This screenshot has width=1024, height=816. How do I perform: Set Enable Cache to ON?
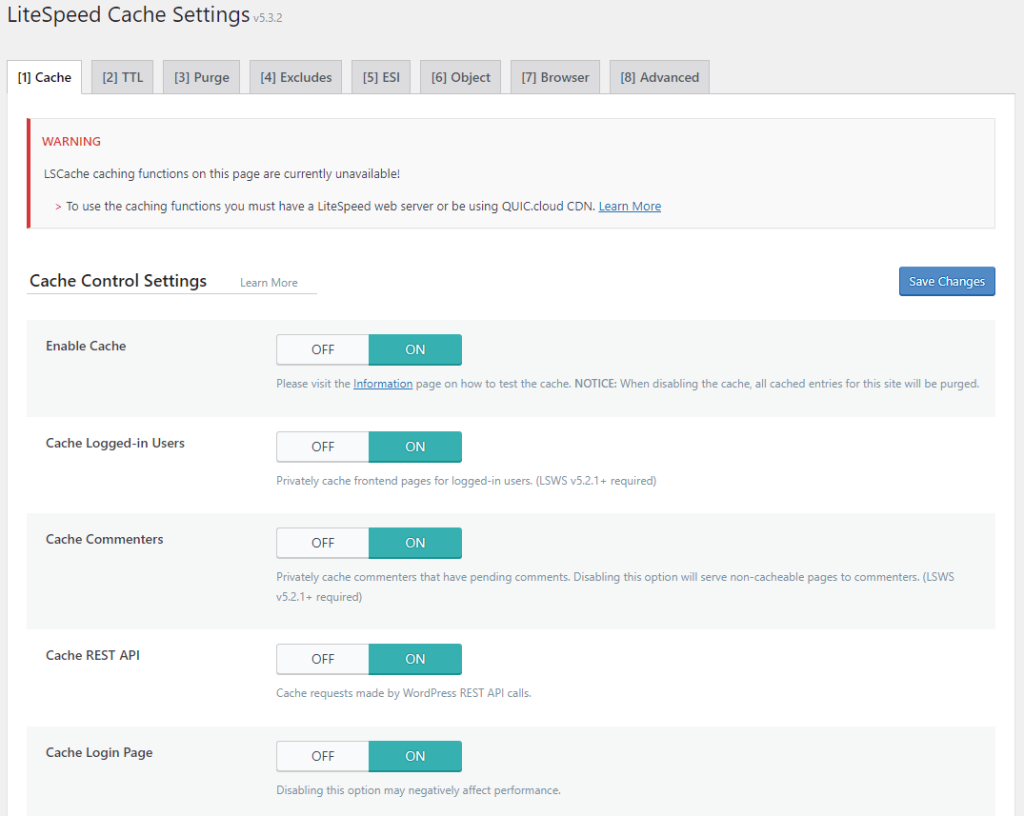(x=415, y=350)
